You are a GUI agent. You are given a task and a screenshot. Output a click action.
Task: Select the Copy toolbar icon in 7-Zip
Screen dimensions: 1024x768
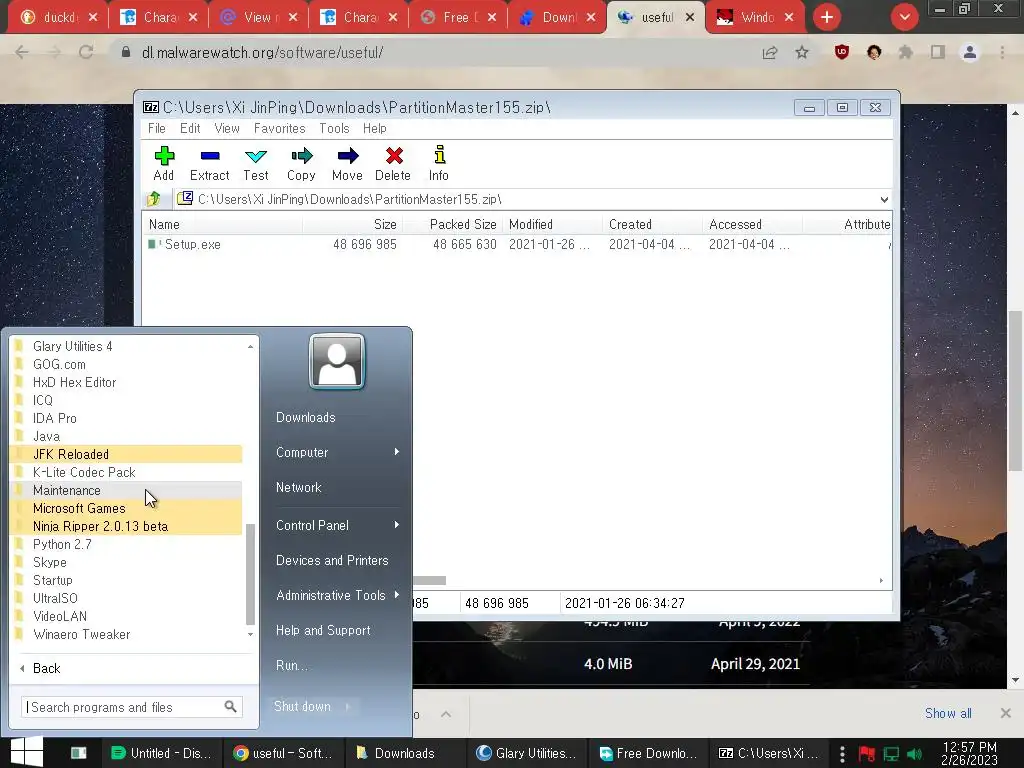click(301, 163)
